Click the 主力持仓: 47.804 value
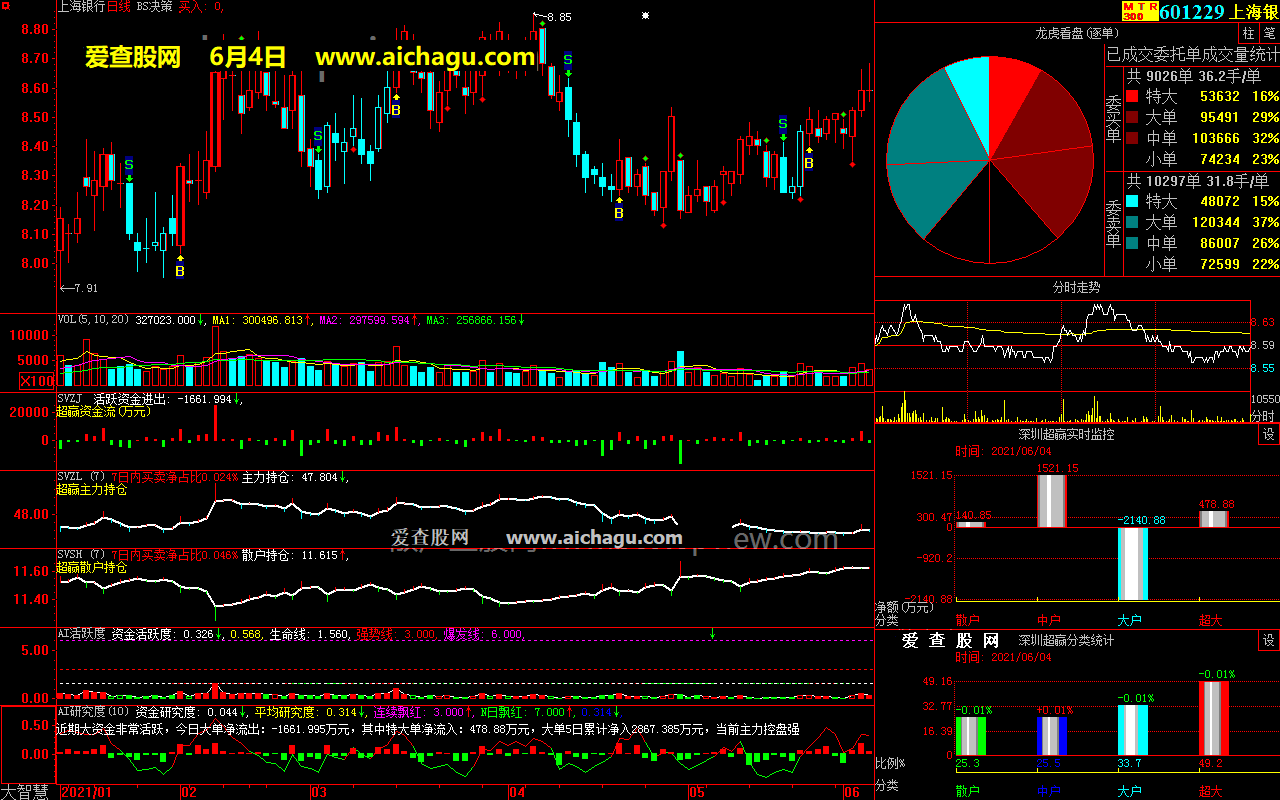The image size is (1280, 800). 289,477
